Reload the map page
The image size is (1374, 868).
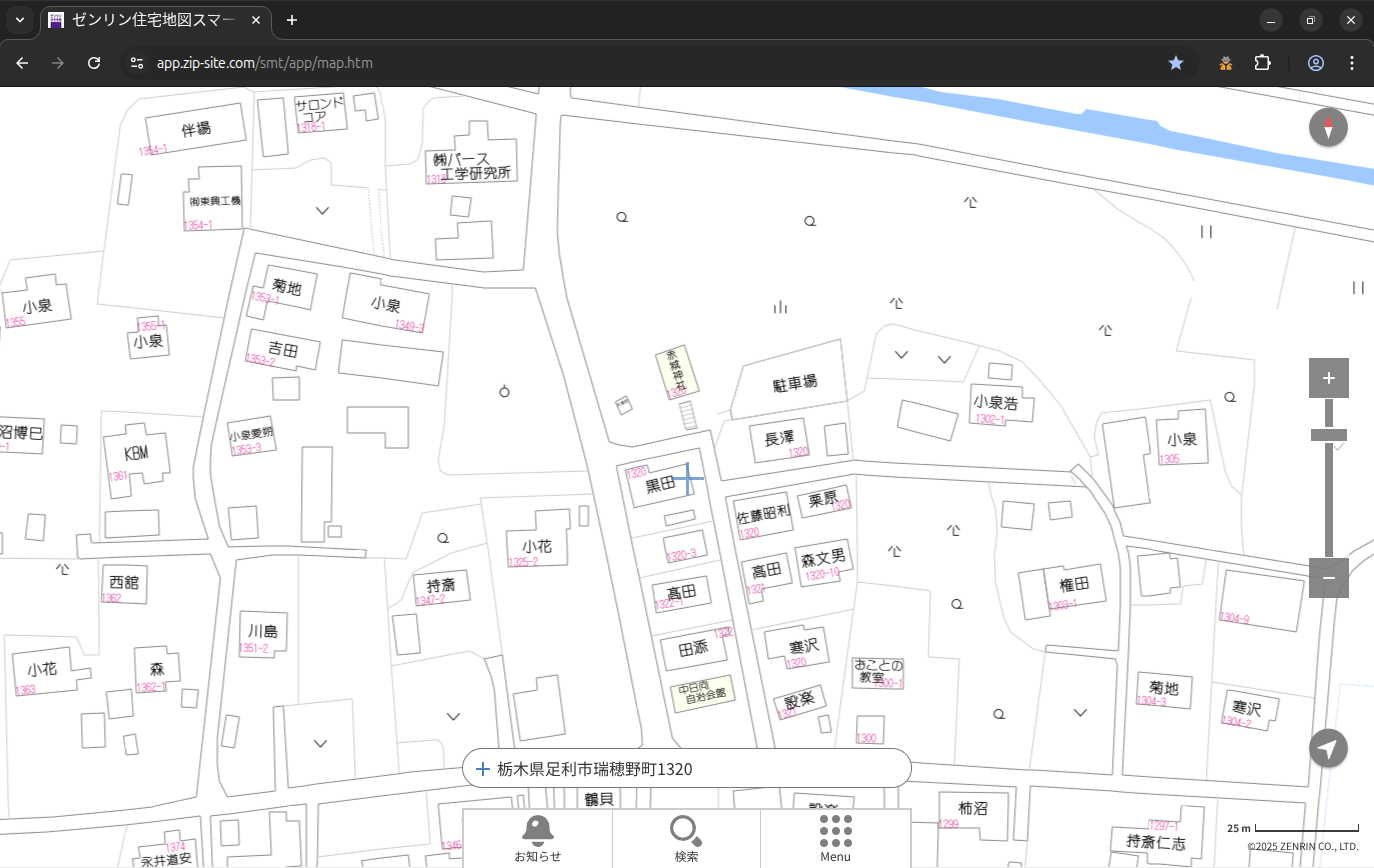[94, 63]
